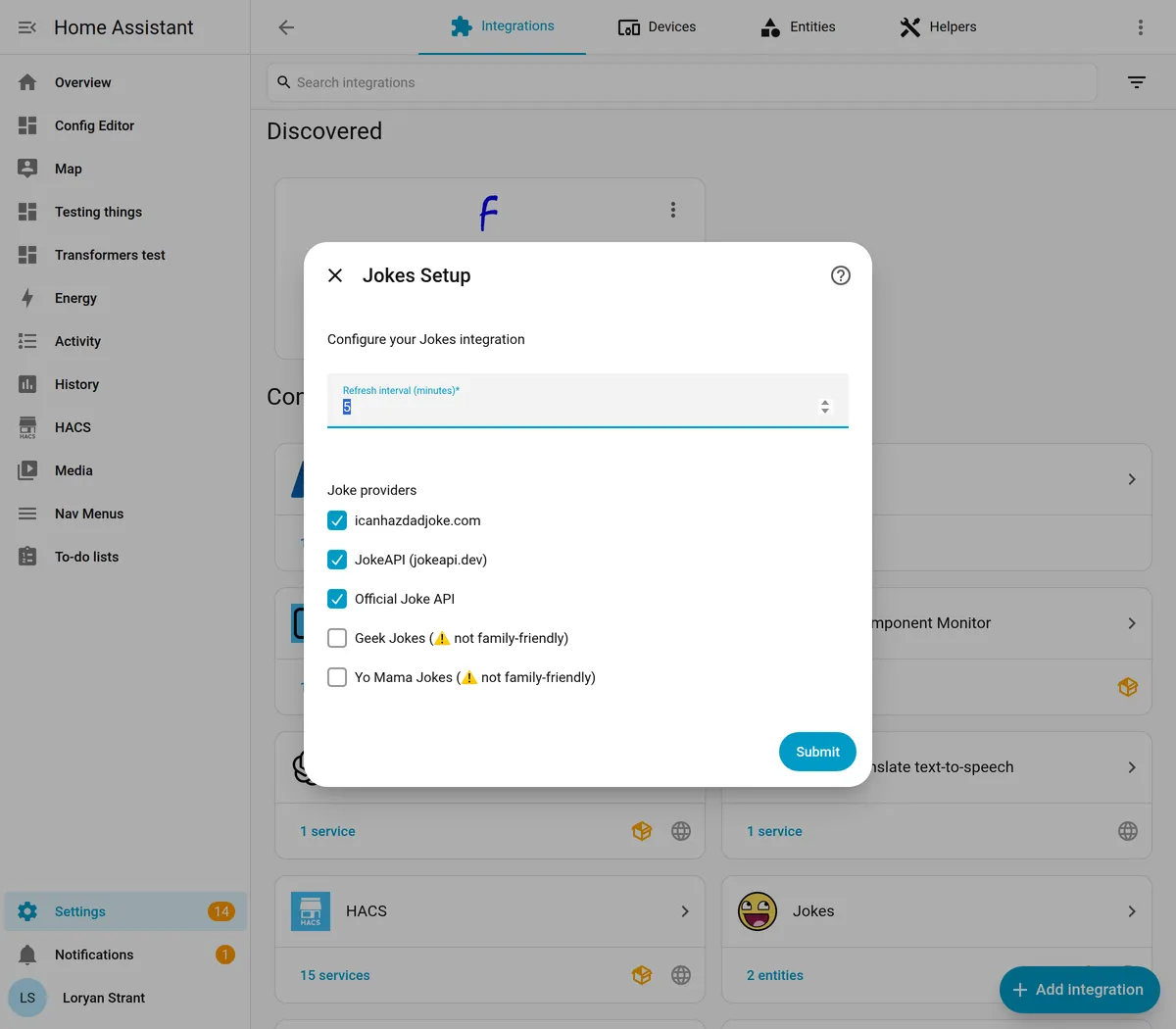Image resolution: width=1176 pixels, height=1029 pixels.
Task: Open HACS in the sidebar
Action: [x=125, y=427]
